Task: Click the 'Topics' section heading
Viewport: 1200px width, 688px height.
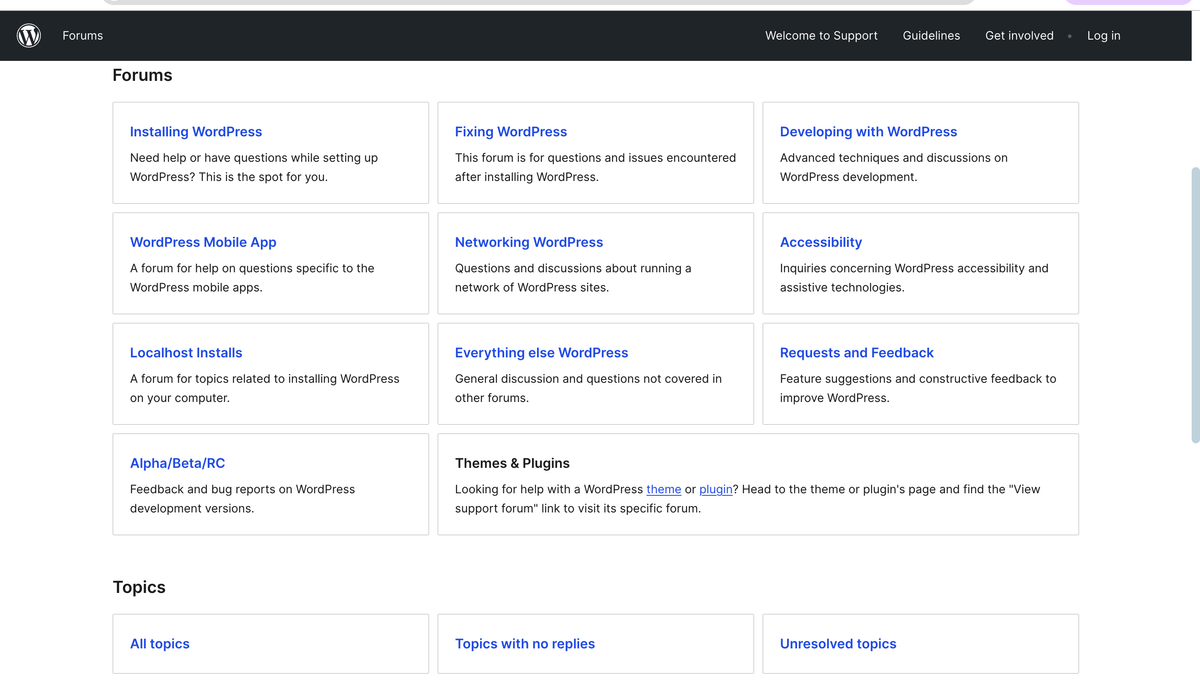Action: [139, 587]
